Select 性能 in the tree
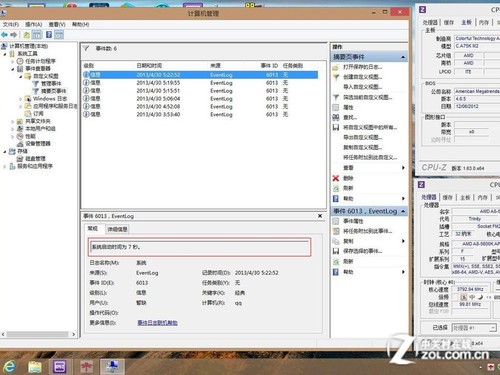 (30, 136)
